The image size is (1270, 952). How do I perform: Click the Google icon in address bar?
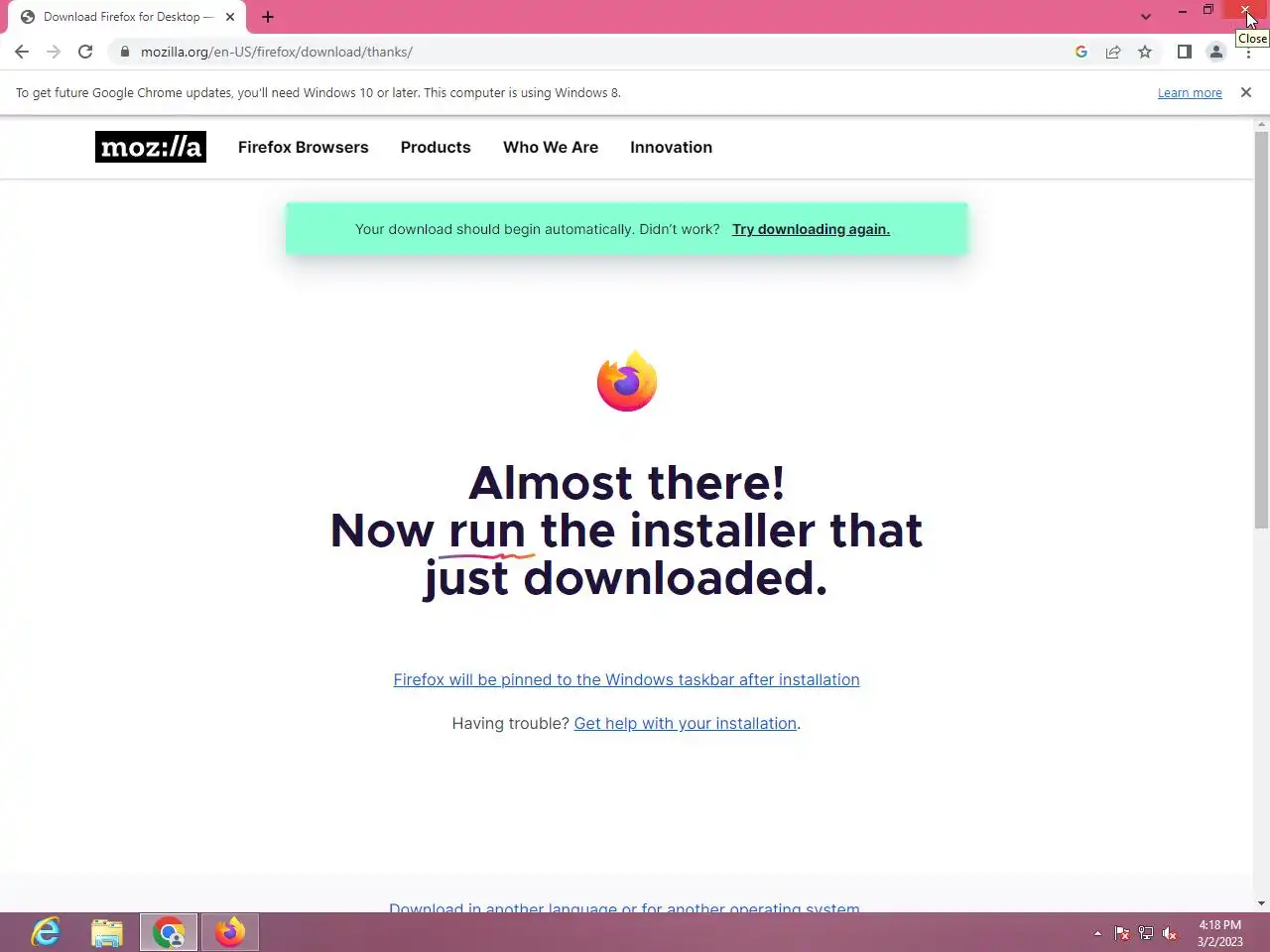(1081, 52)
